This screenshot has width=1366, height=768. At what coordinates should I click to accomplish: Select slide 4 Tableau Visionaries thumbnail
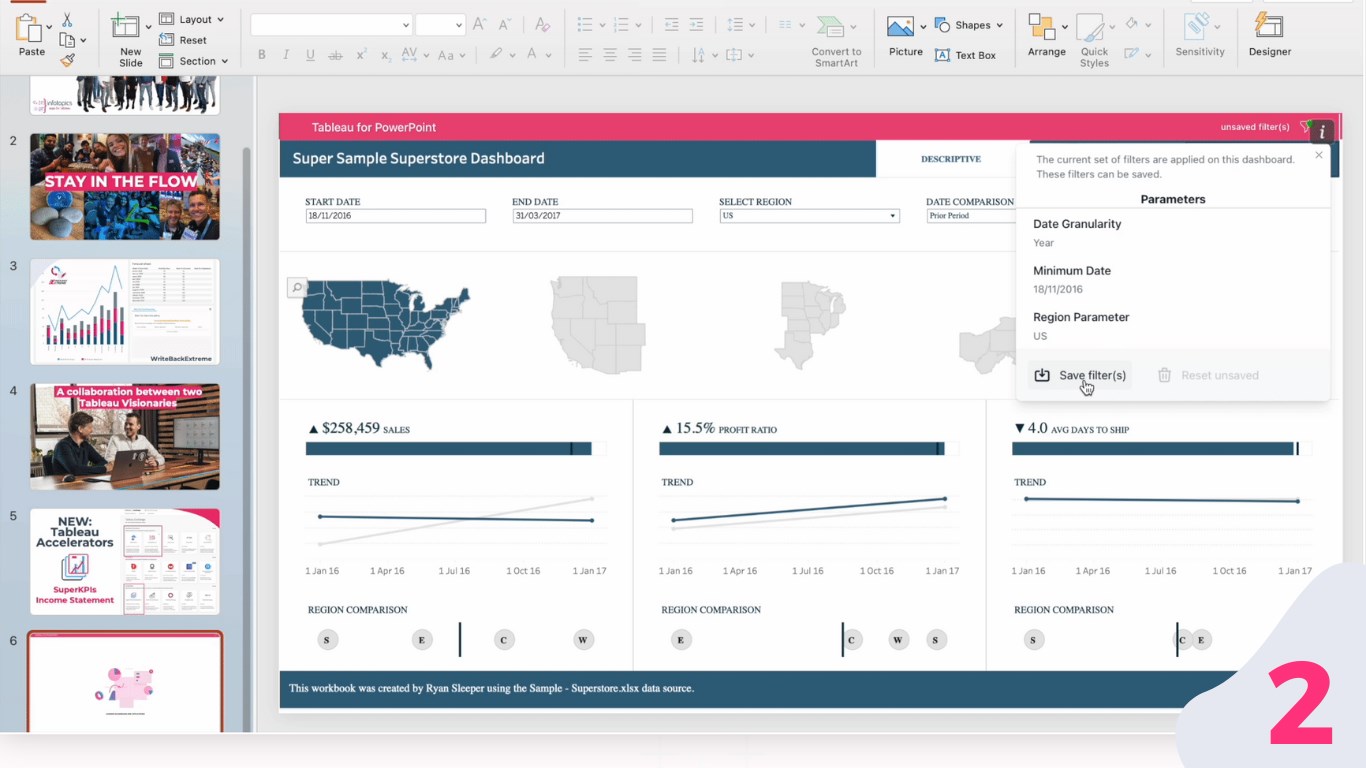tap(125, 437)
